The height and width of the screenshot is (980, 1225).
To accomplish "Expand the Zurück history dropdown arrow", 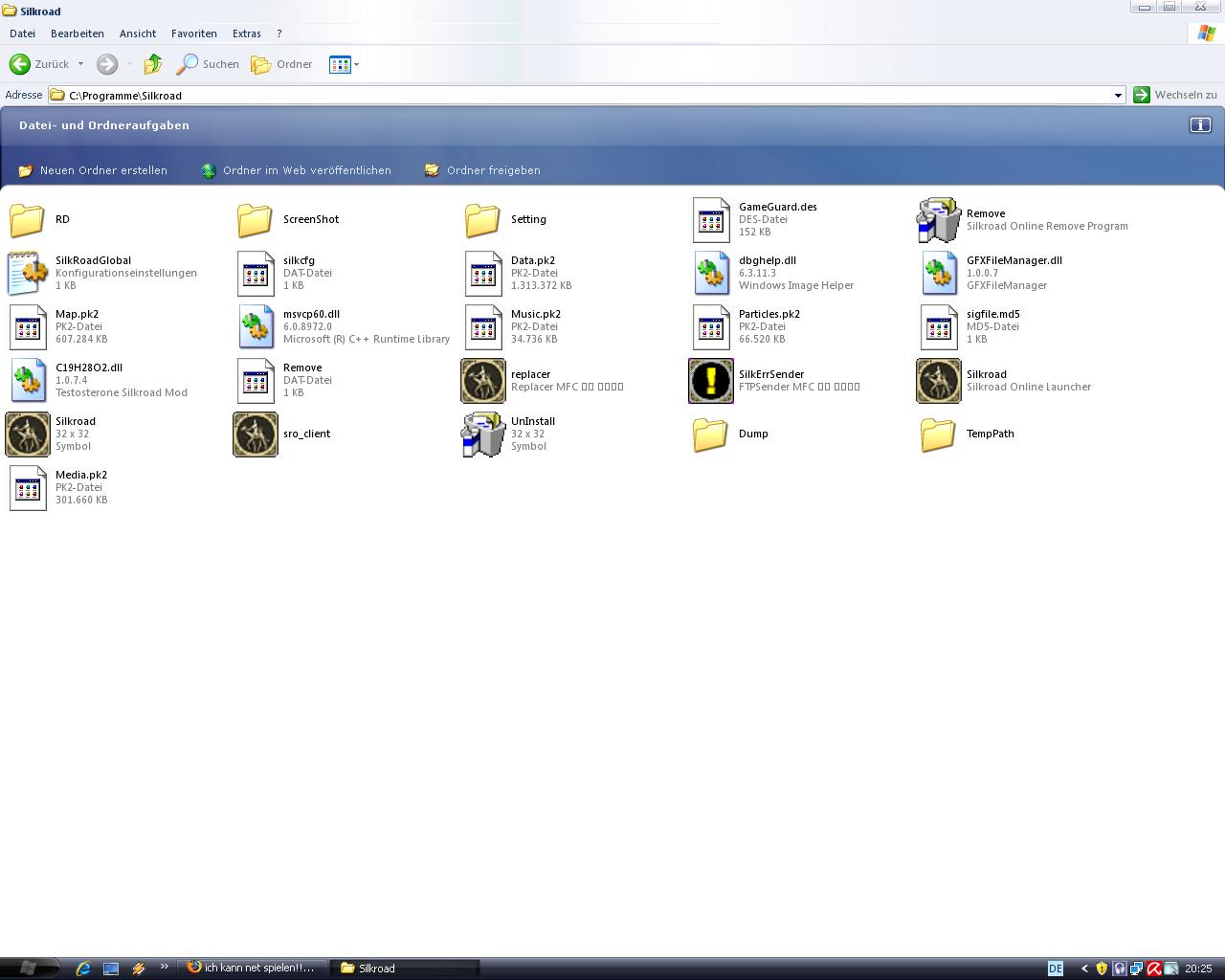I will pos(80,64).
